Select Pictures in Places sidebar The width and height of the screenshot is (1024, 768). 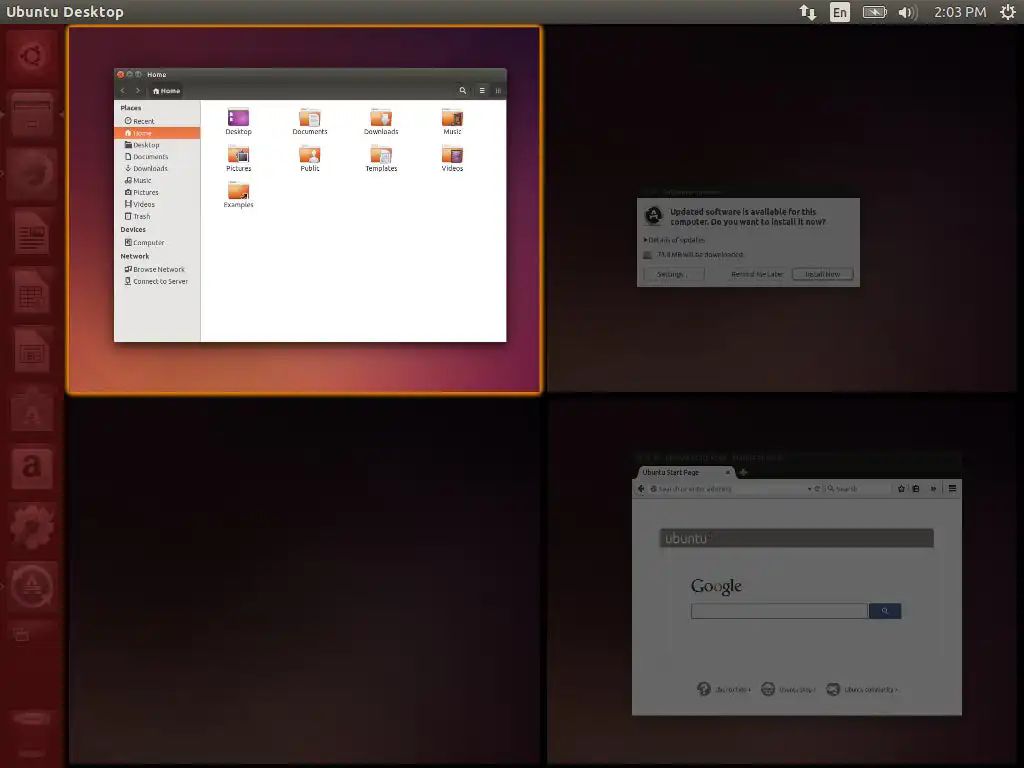tap(157, 193)
